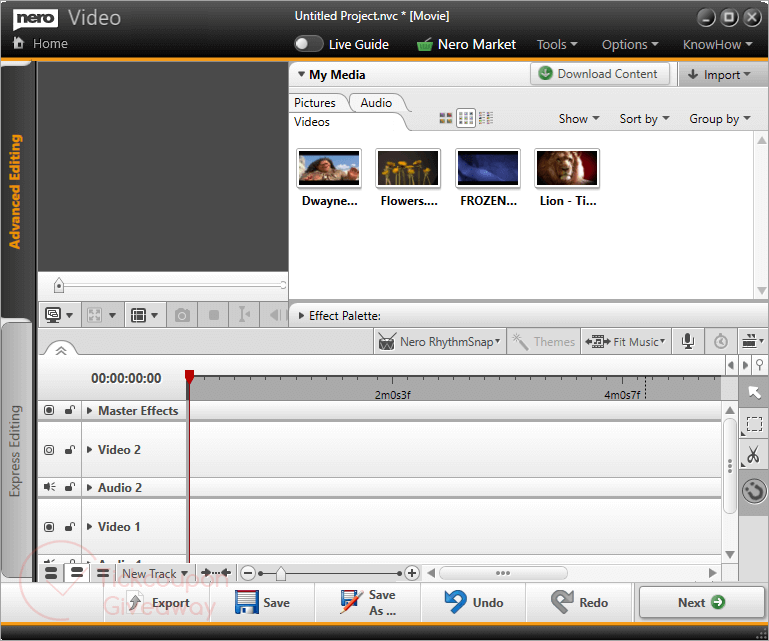Take a snapshot with the camera icon
The image size is (769, 641).
click(182, 315)
